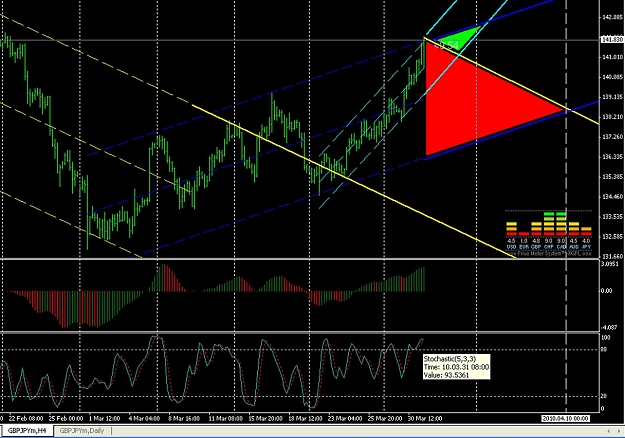Click the 18 Mar 12:00 time label
This screenshot has width=625, height=438.
(305, 418)
